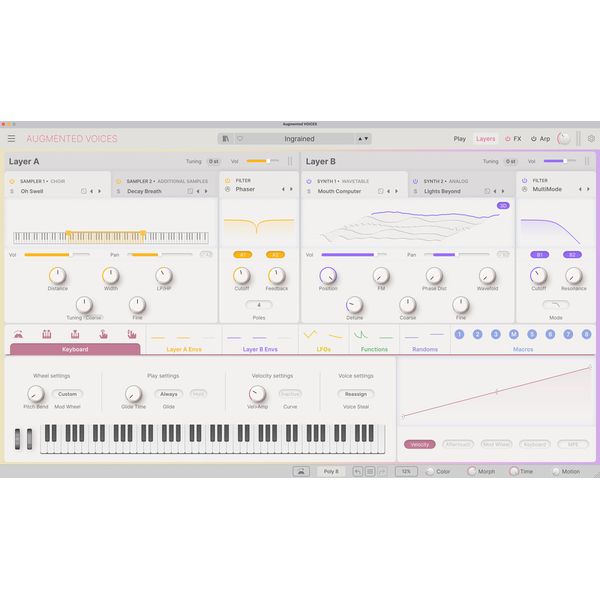Open the Functions tab
This screenshot has height=600, width=600.
click(x=374, y=349)
